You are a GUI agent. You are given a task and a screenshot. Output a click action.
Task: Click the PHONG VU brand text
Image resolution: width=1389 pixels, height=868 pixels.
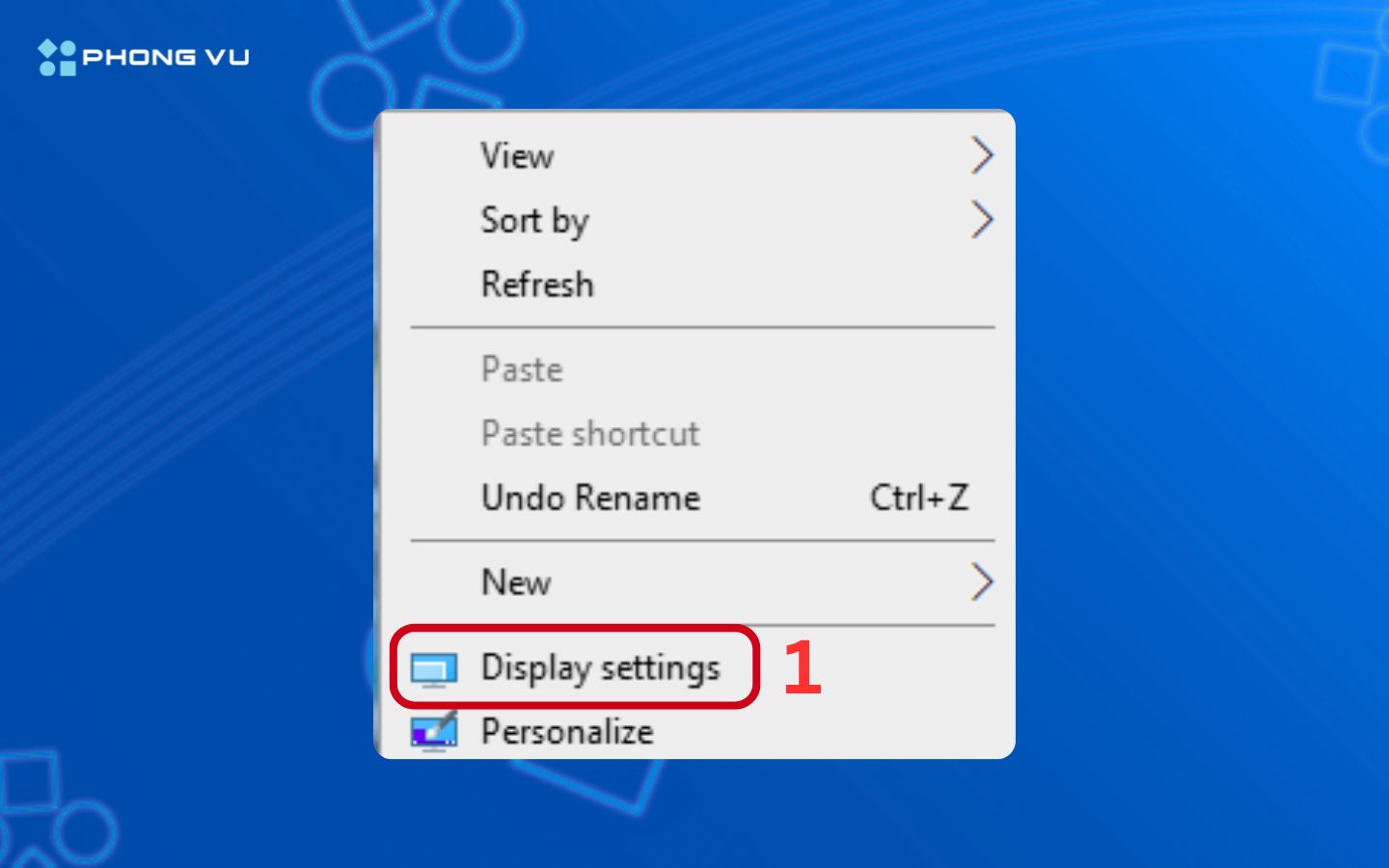pyautogui.click(x=166, y=58)
